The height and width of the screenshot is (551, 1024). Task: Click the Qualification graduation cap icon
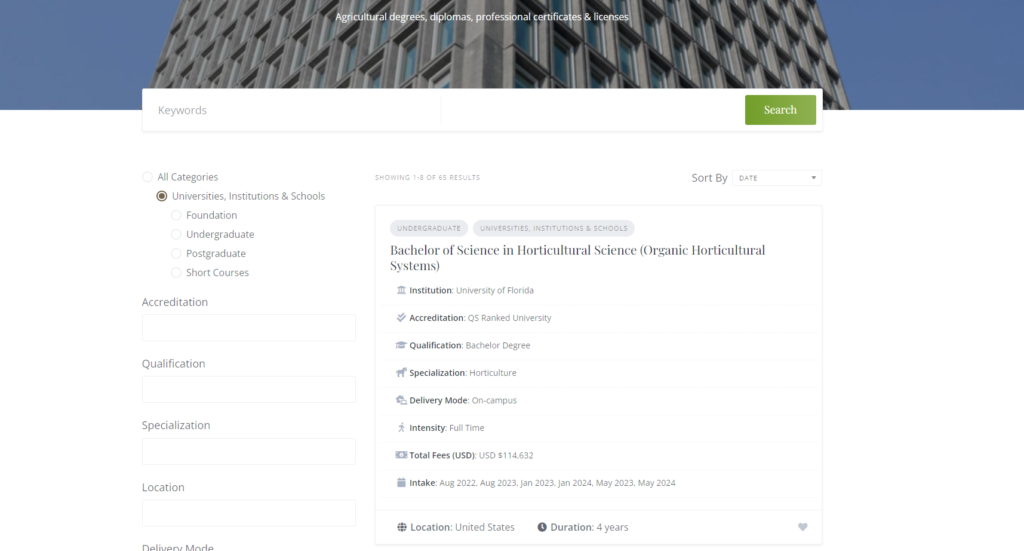[x=401, y=345]
